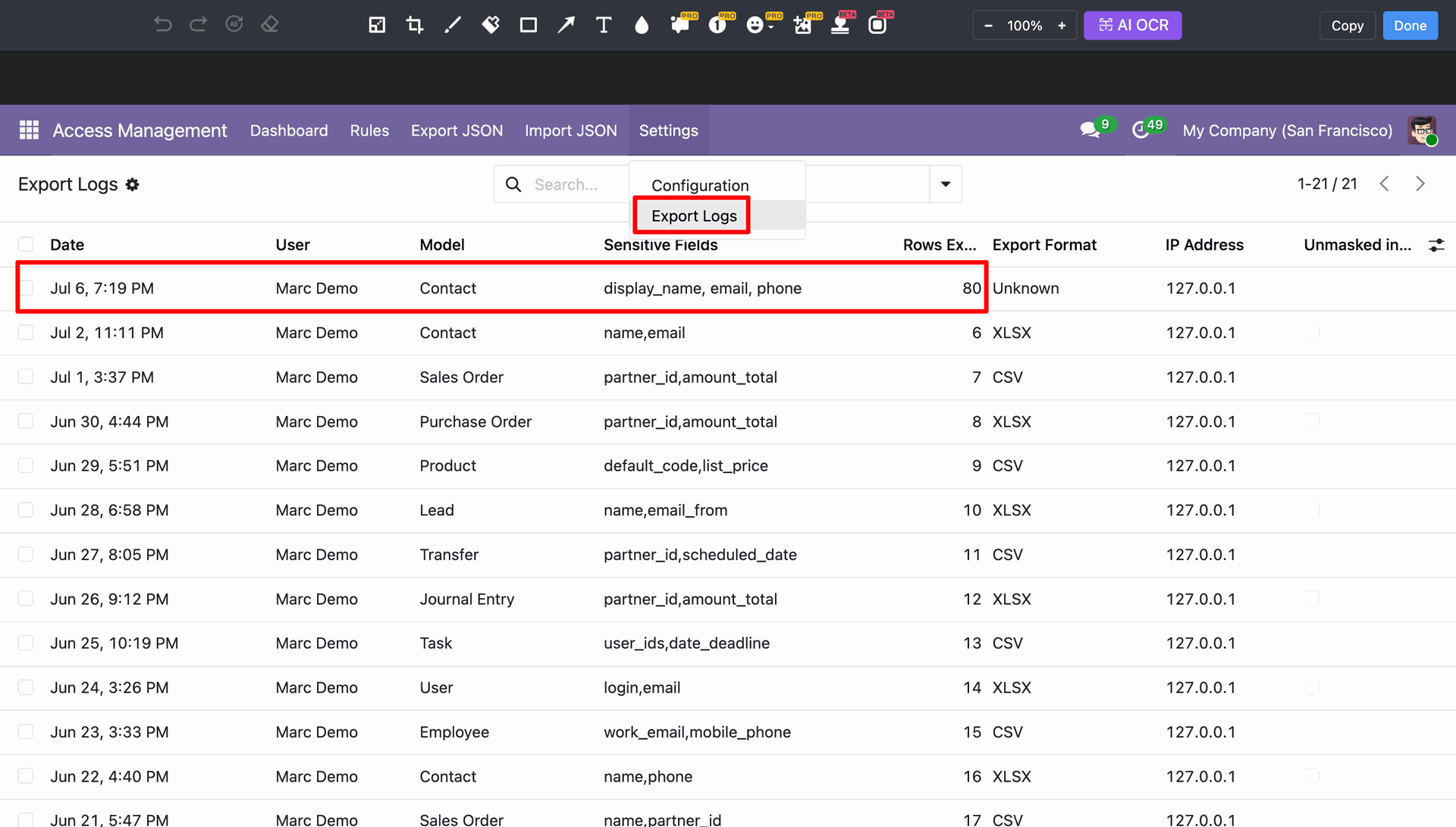Click the Copy button
The height and width of the screenshot is (827, 1456).
(x=1348, y=25)
